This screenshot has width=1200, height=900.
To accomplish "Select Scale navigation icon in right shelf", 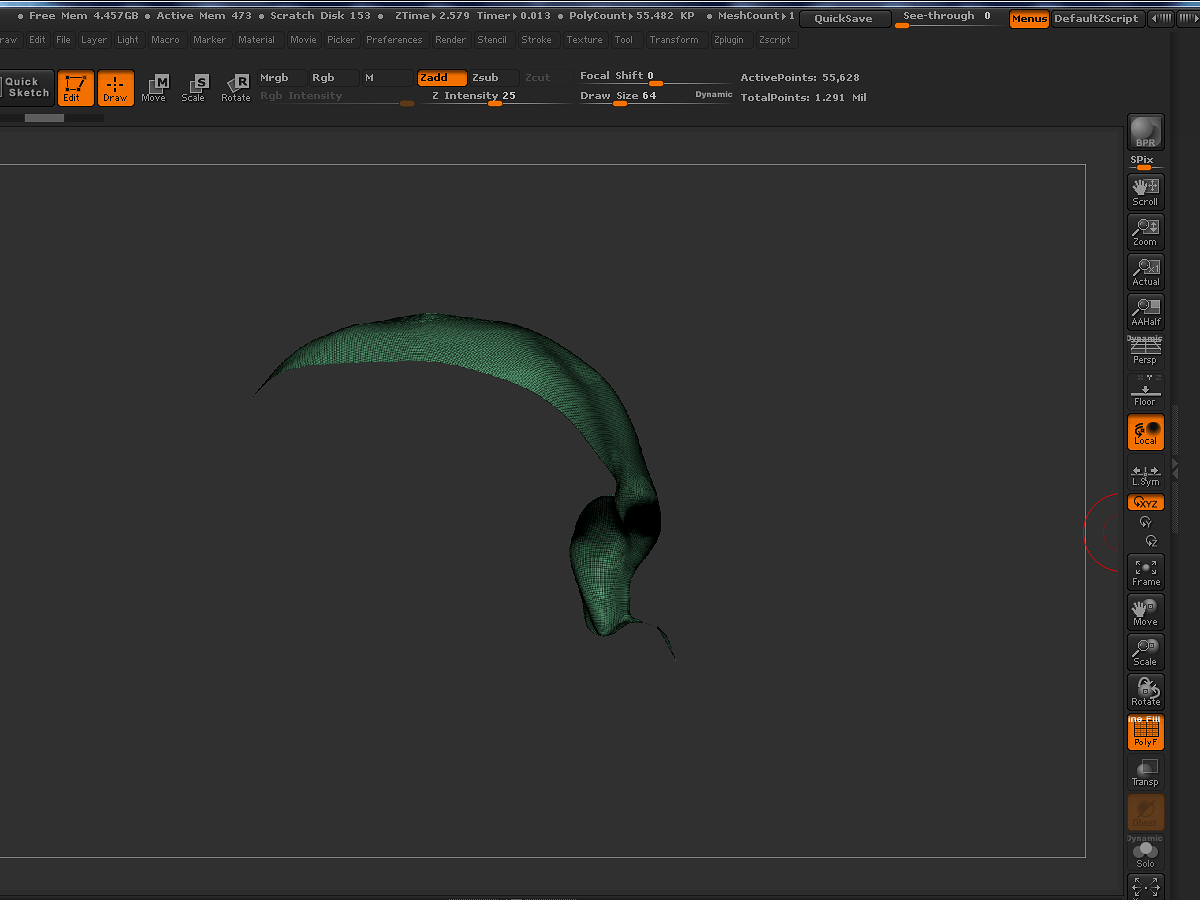I will [x=1145, y=652].
